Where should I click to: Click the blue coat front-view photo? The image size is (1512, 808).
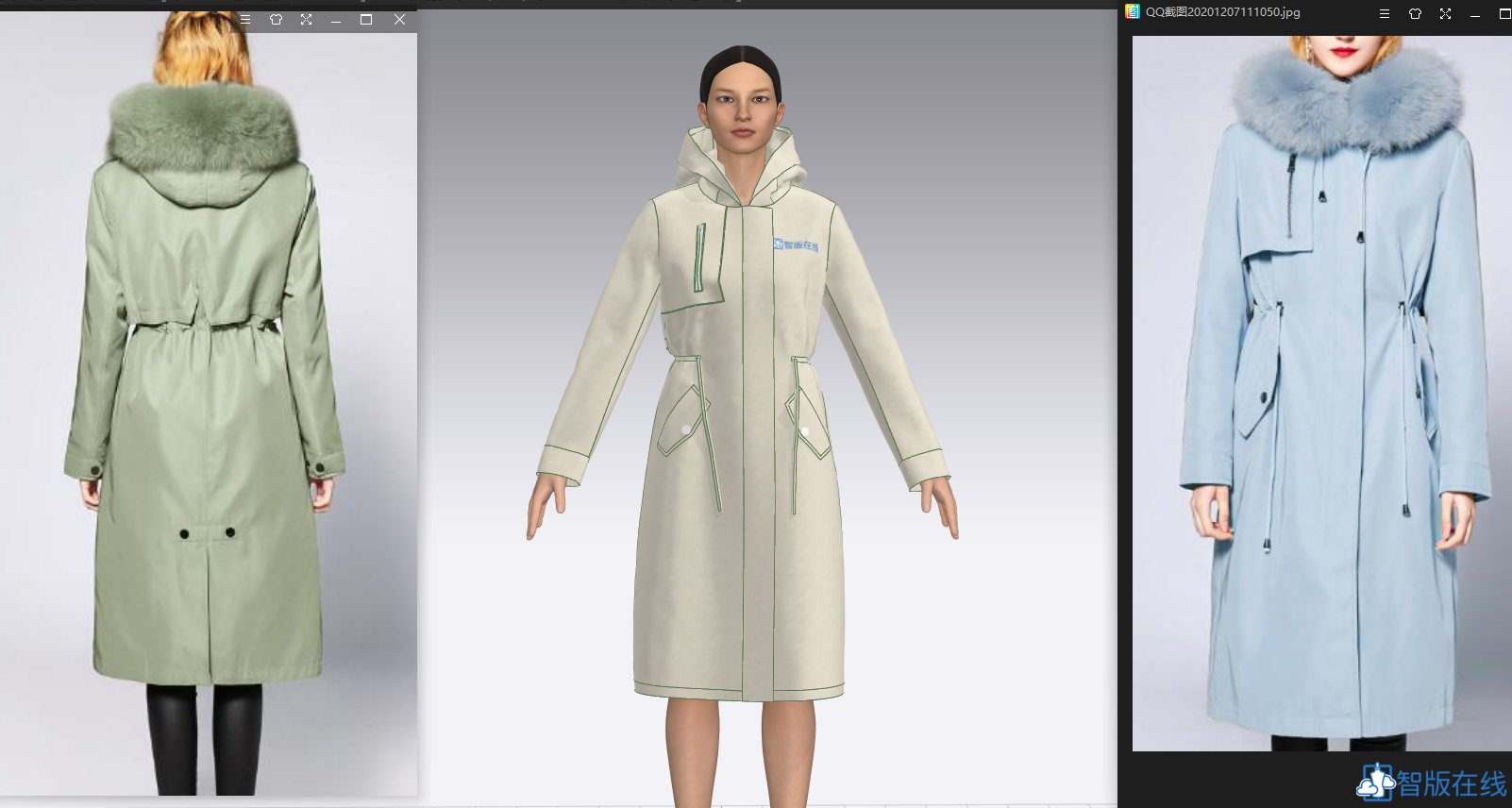(x=1321, y=393)
